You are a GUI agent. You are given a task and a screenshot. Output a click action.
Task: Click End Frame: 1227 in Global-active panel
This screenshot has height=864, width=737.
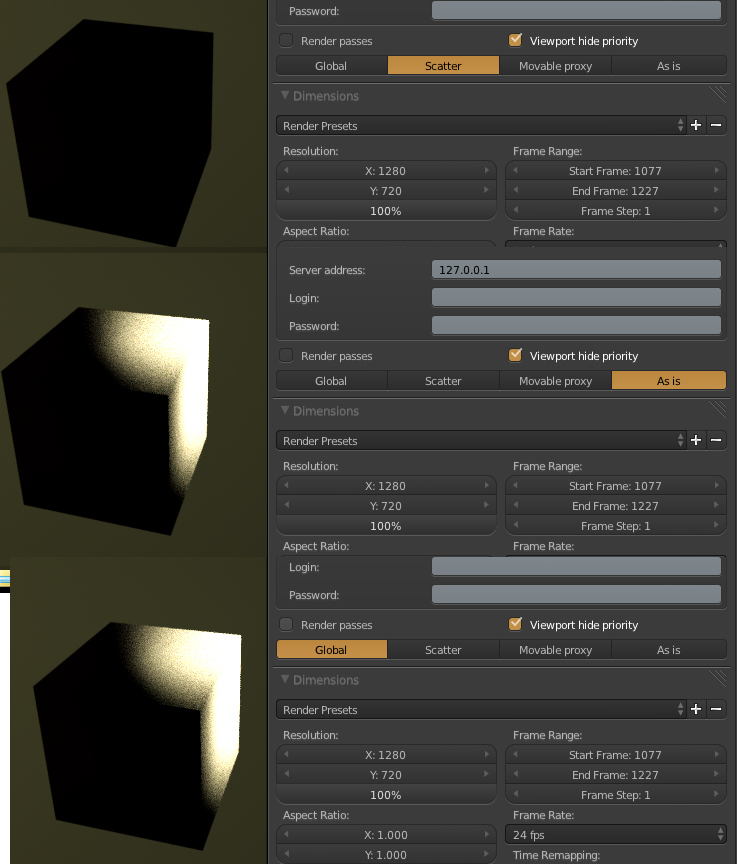point(616,774)
